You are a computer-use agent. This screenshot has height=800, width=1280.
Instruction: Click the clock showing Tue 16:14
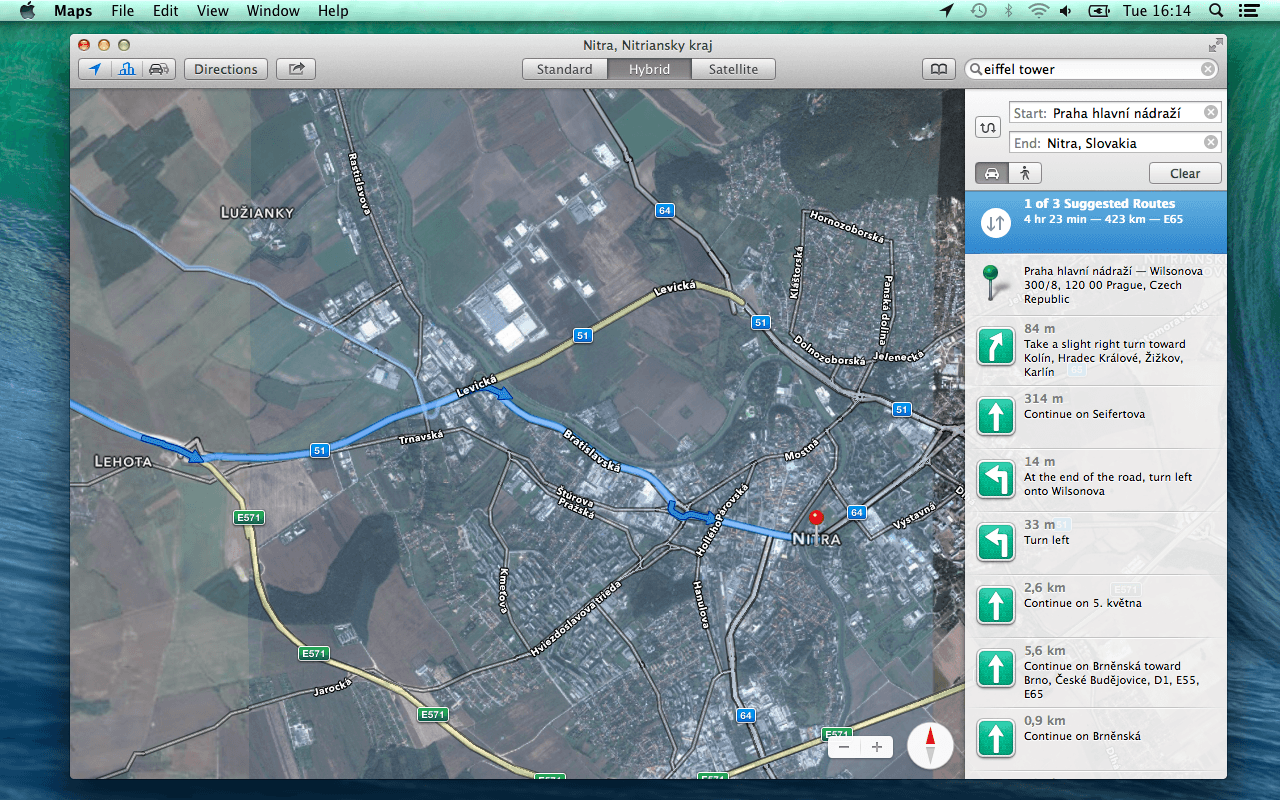(1157, 11)
